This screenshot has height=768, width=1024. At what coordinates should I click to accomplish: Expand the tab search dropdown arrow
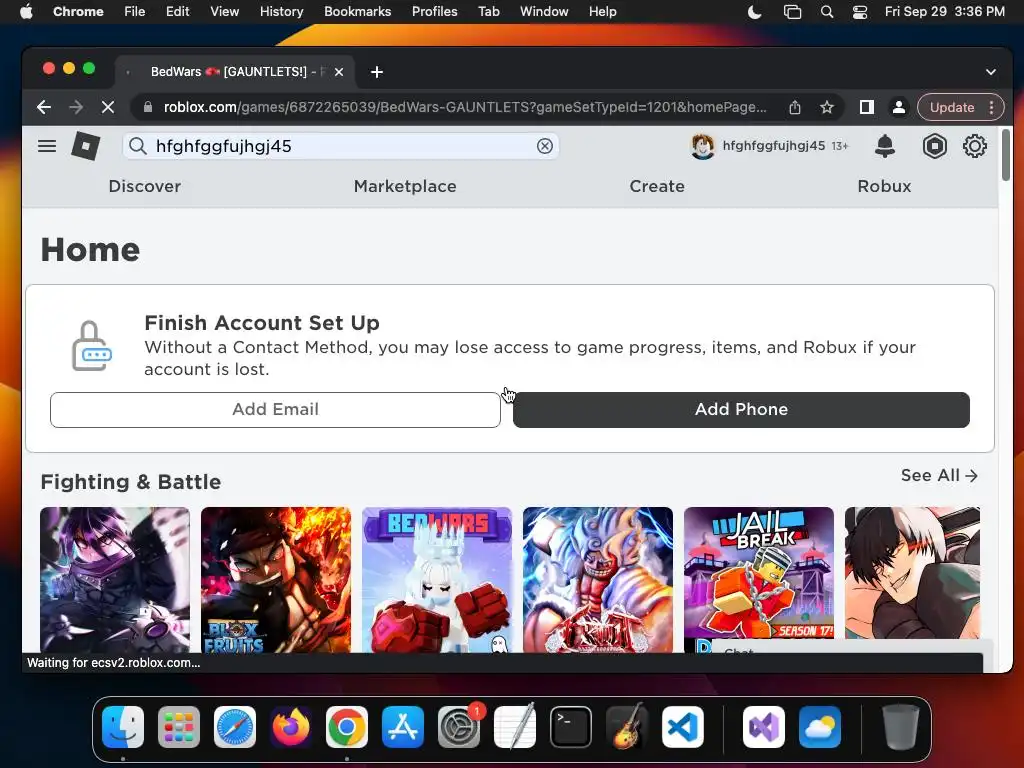(x=991, y=72)
